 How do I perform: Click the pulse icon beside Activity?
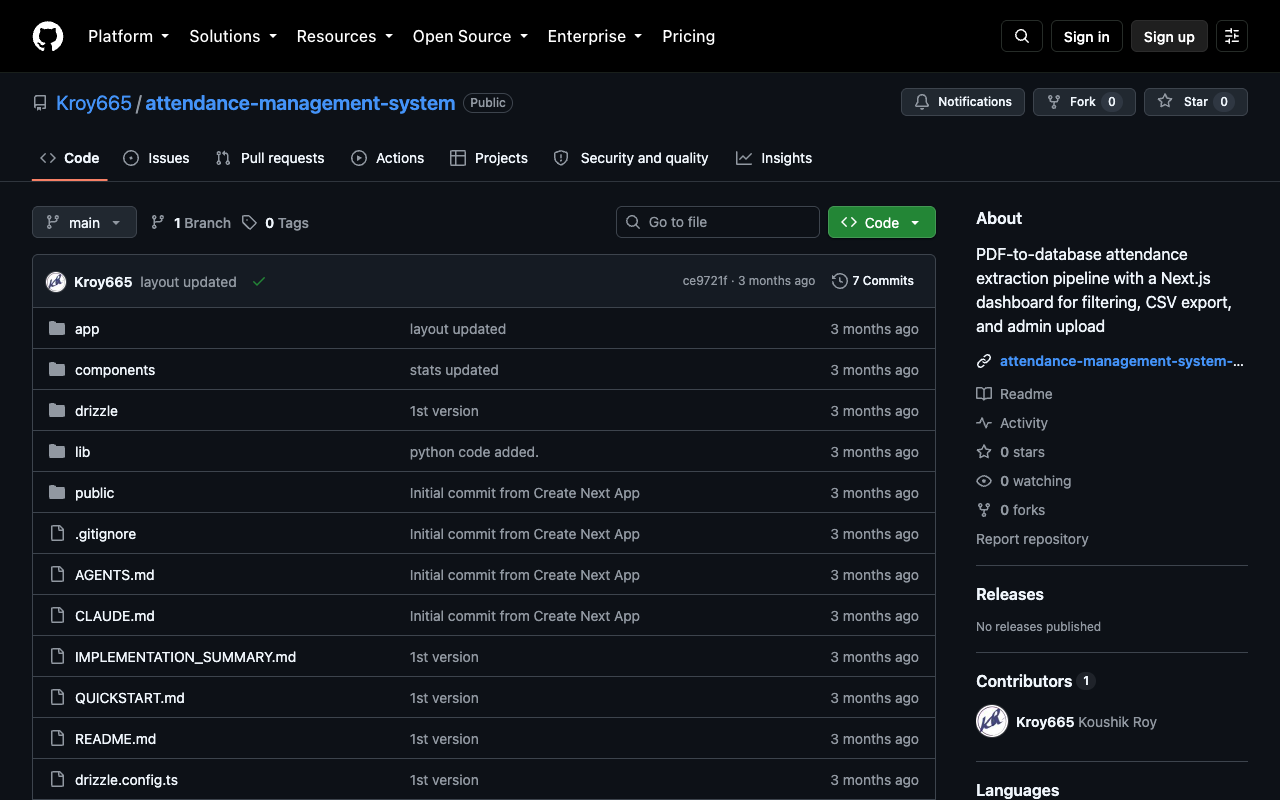984,423
